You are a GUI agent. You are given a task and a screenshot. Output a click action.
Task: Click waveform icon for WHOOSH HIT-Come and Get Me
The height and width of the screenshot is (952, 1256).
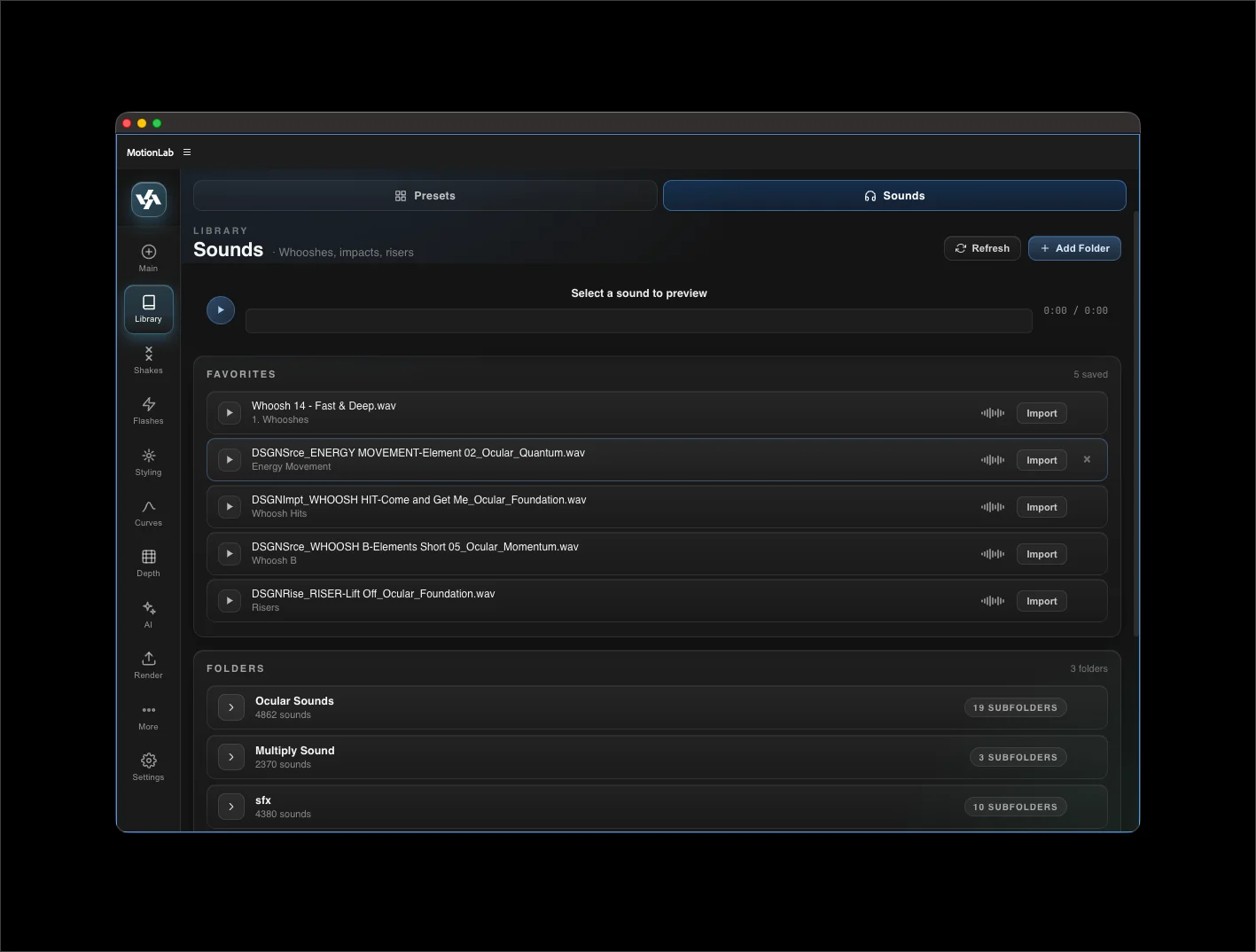pyautogui.click(x=993, y=507)
